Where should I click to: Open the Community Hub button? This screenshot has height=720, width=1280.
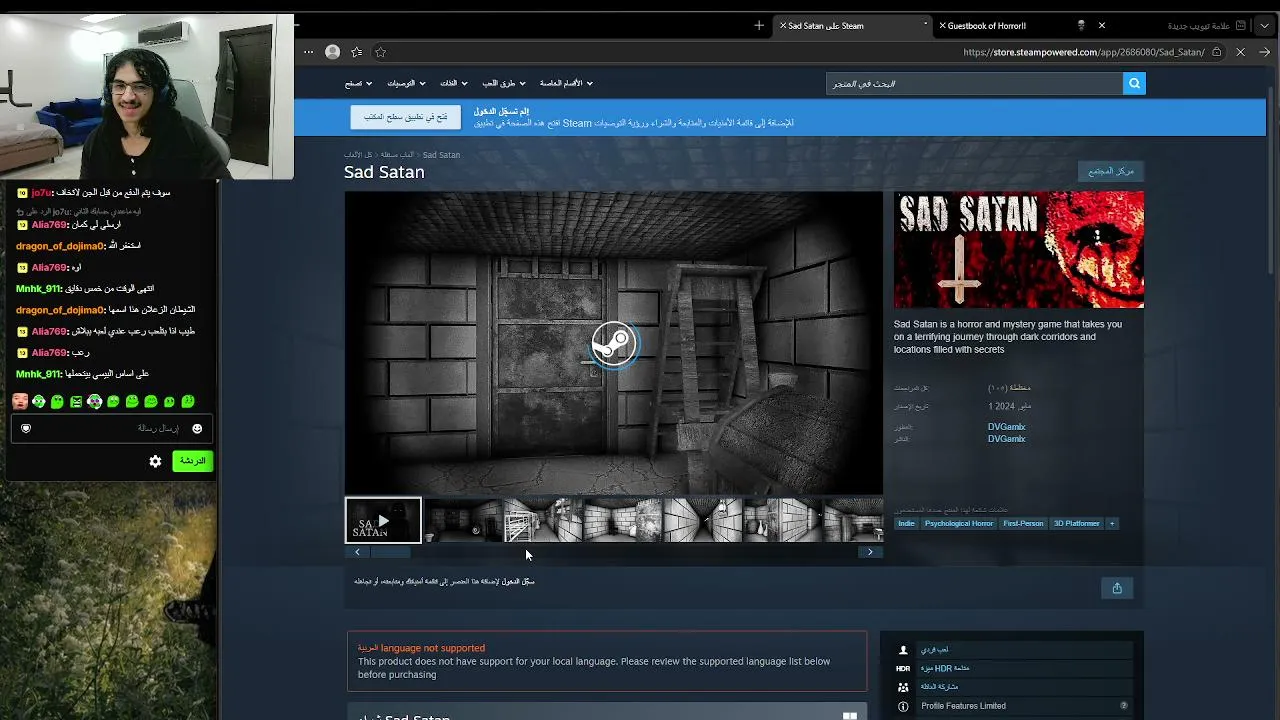(1111, 171)
